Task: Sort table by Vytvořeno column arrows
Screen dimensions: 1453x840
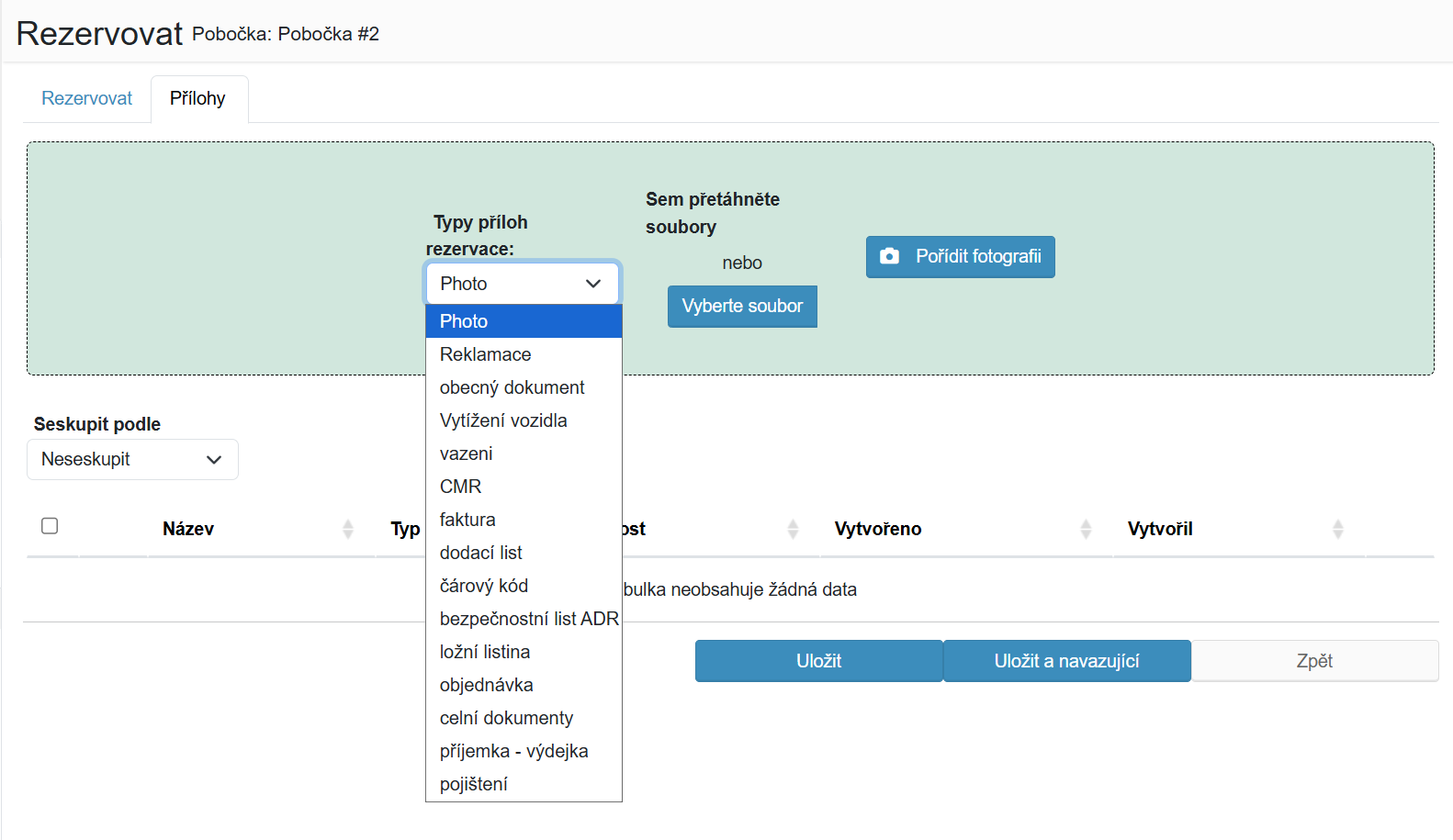Action: [1087, 529]
